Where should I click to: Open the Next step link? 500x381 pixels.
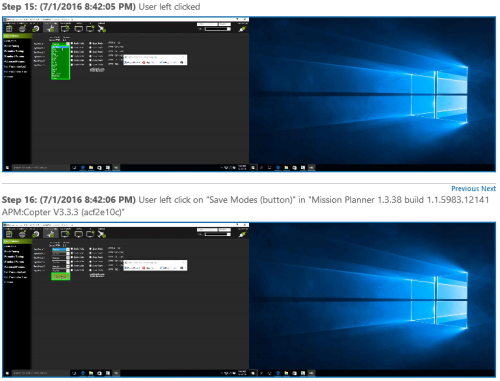coord(488,189)
